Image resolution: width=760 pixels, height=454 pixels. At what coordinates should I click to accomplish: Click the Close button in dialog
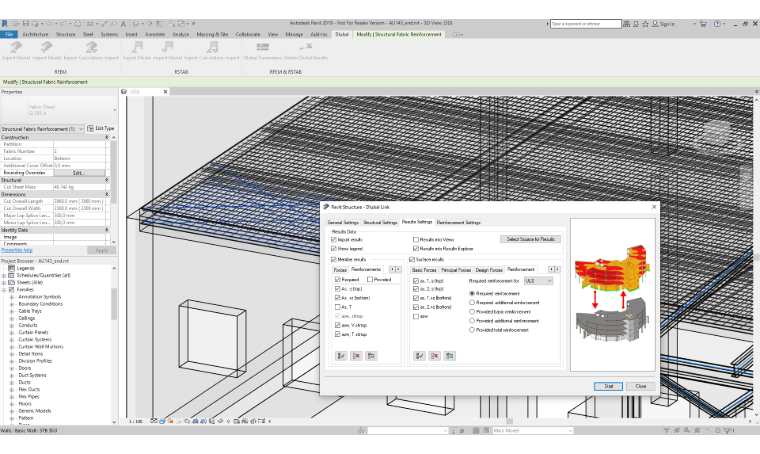point(641,386)
